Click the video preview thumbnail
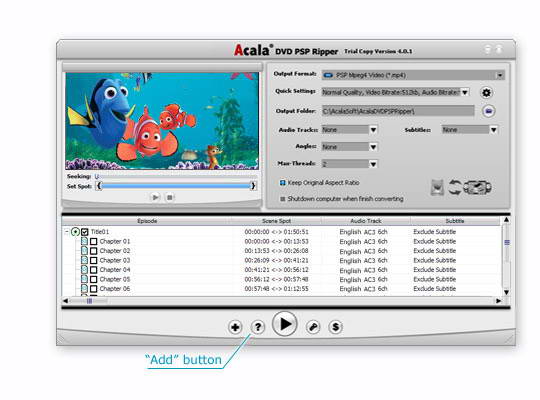 click(162, 121)
